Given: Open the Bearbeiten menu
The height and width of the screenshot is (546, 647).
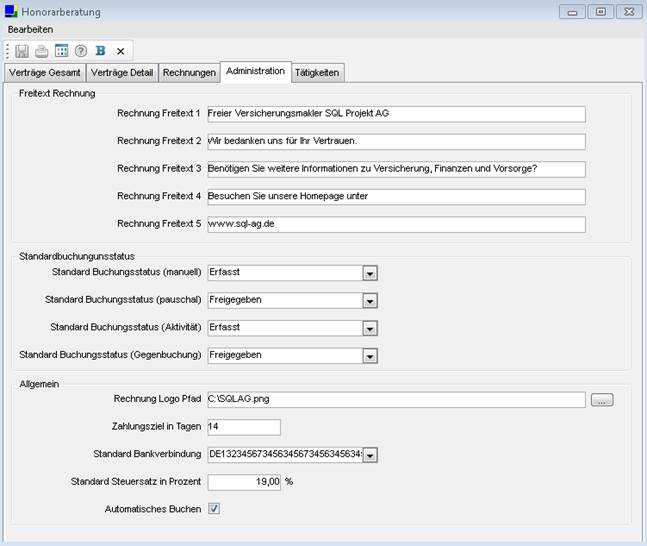Looking at the screenshot, I should pos(30,30).
